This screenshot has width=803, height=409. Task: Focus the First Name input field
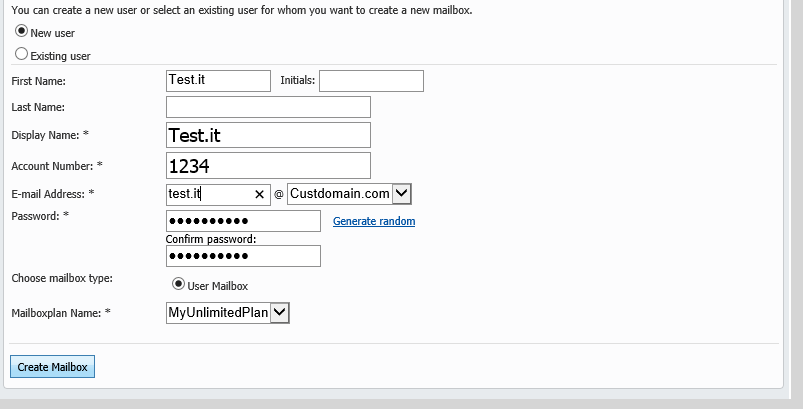(x=218, y=81)
